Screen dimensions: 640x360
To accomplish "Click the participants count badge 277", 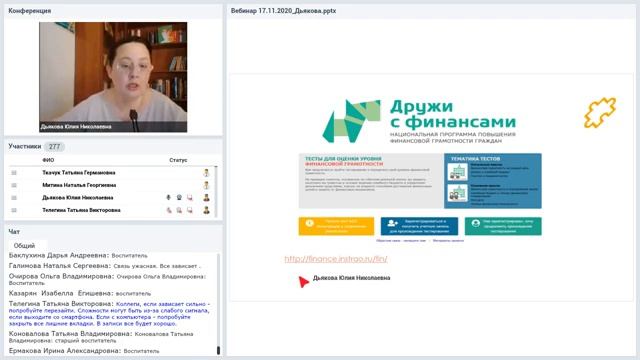I will point(54,147).
